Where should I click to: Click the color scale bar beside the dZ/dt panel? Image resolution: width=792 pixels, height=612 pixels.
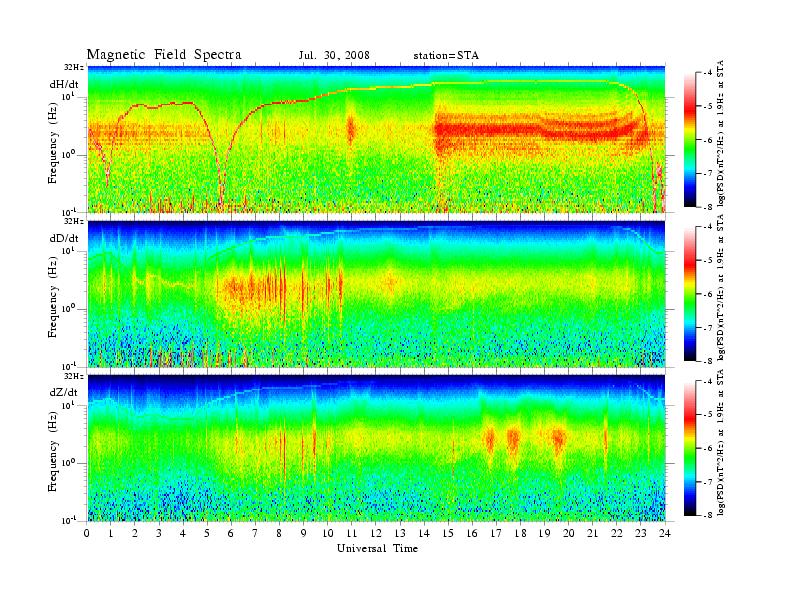tap(690, 448)
